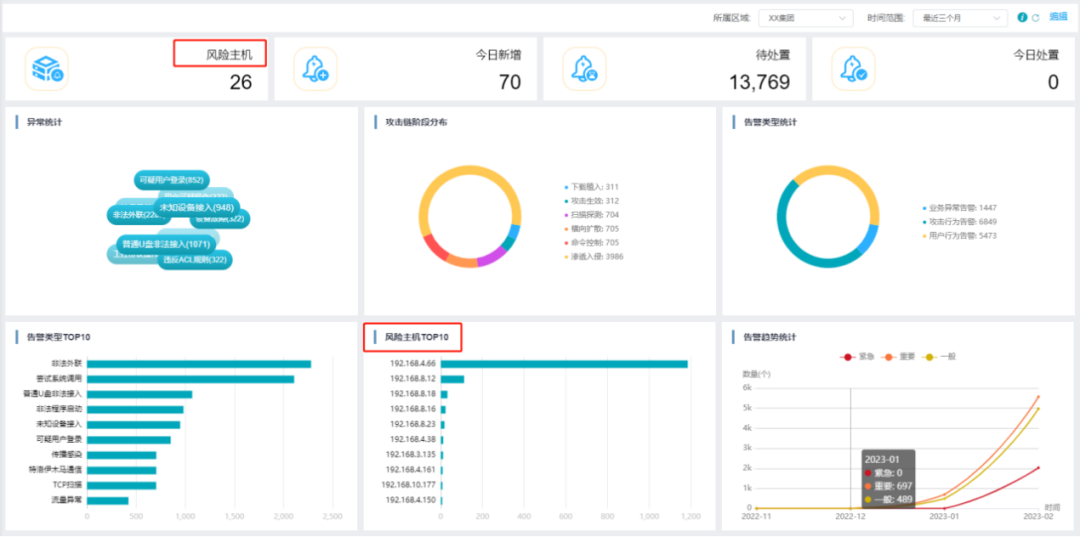This screenshot has width=1080, height=537.
Task: Click the TCP扫描 label in alert TOP10
Action: pyautogui.click(x=68, y=485)
